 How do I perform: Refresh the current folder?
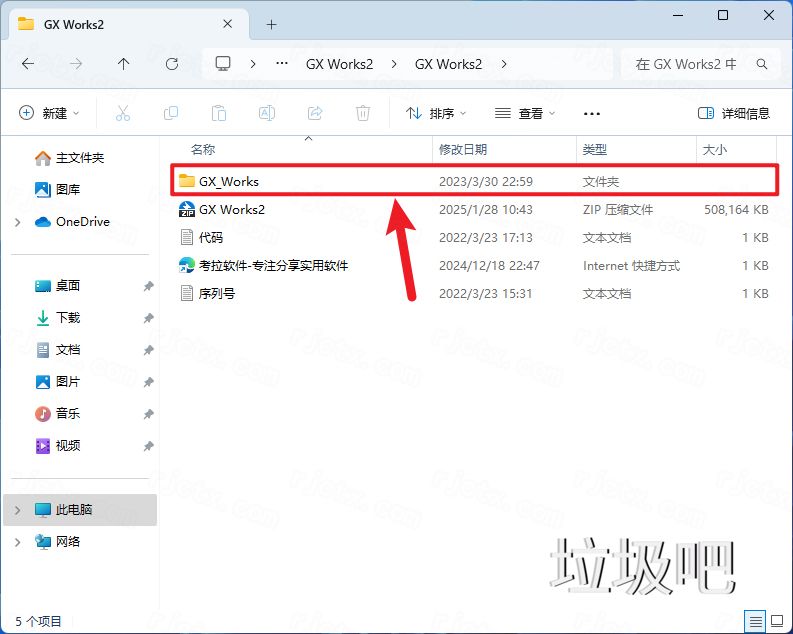[x=172, y=64]
